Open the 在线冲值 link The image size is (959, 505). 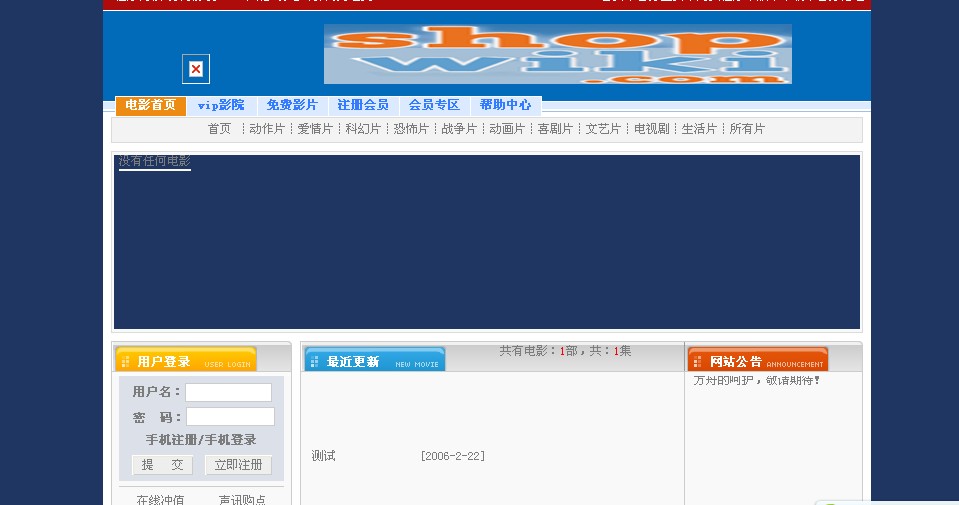pos(160,499)
